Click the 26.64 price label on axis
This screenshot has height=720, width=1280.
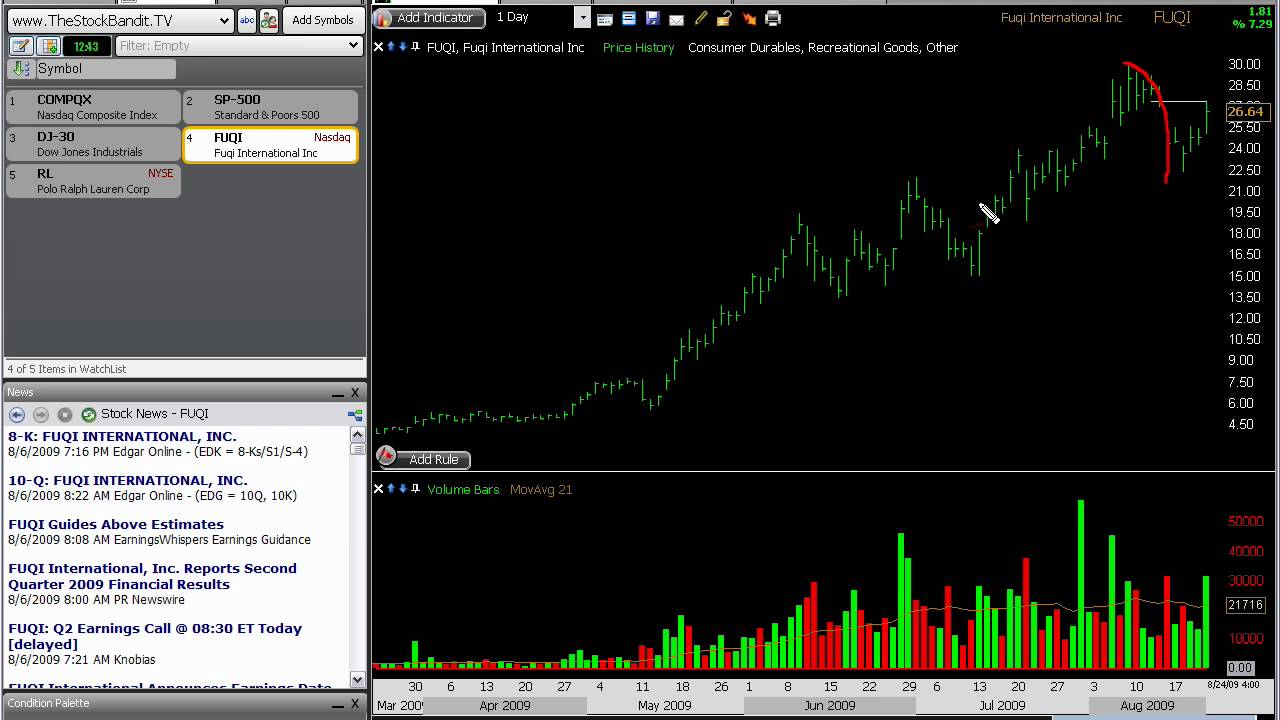coord(1246,112)
